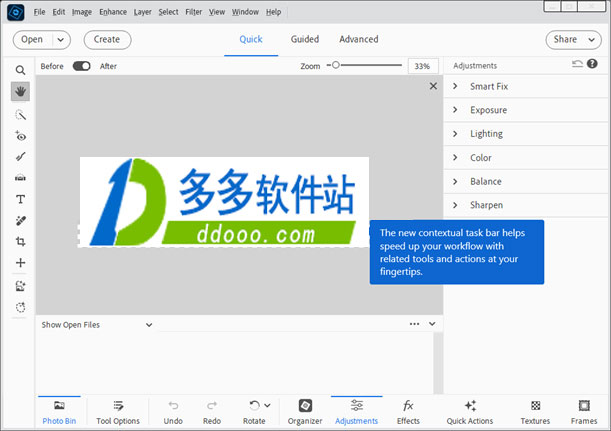Choose the Eye tool
The height and width of the screenshot is (431, 611).
click(x=20, y=136)
